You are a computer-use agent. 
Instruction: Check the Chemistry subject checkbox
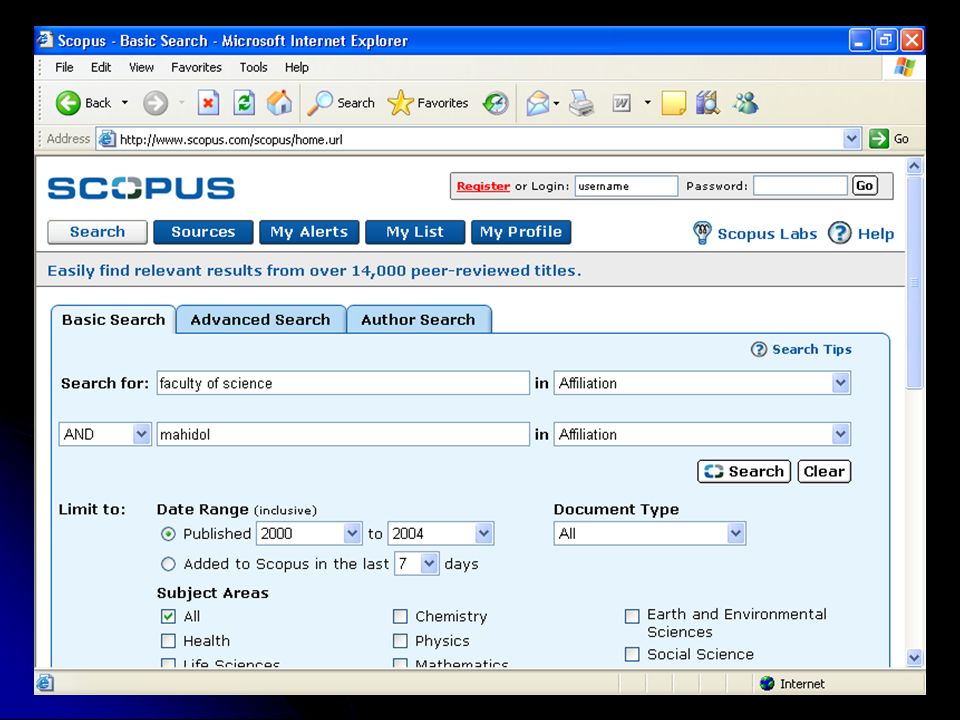coord(400,616)
